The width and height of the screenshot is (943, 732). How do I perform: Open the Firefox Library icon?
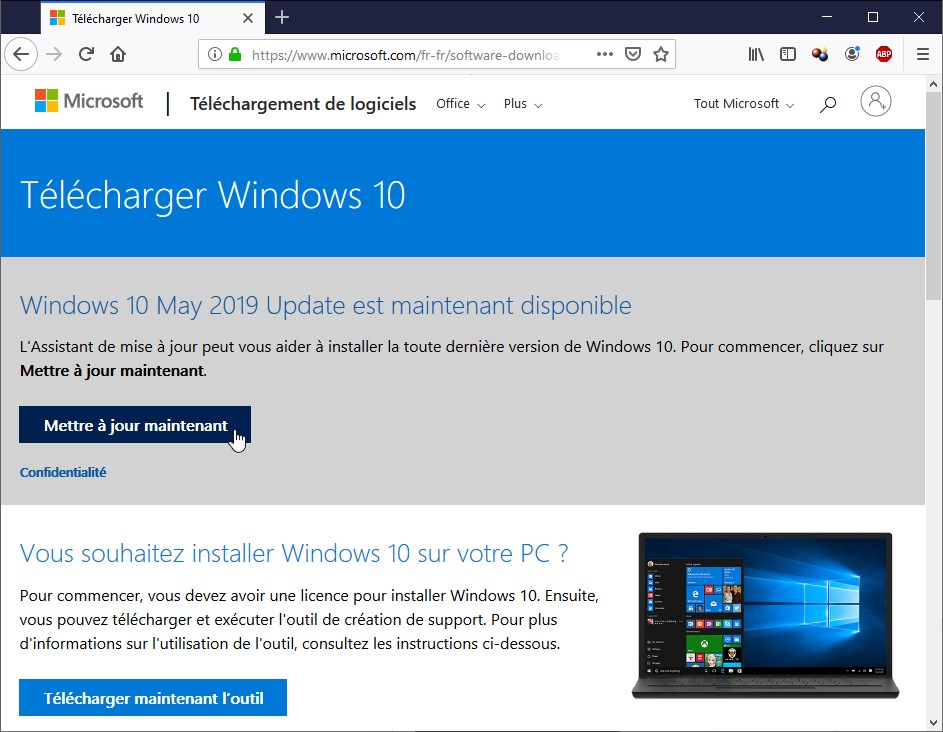[756, 54]
